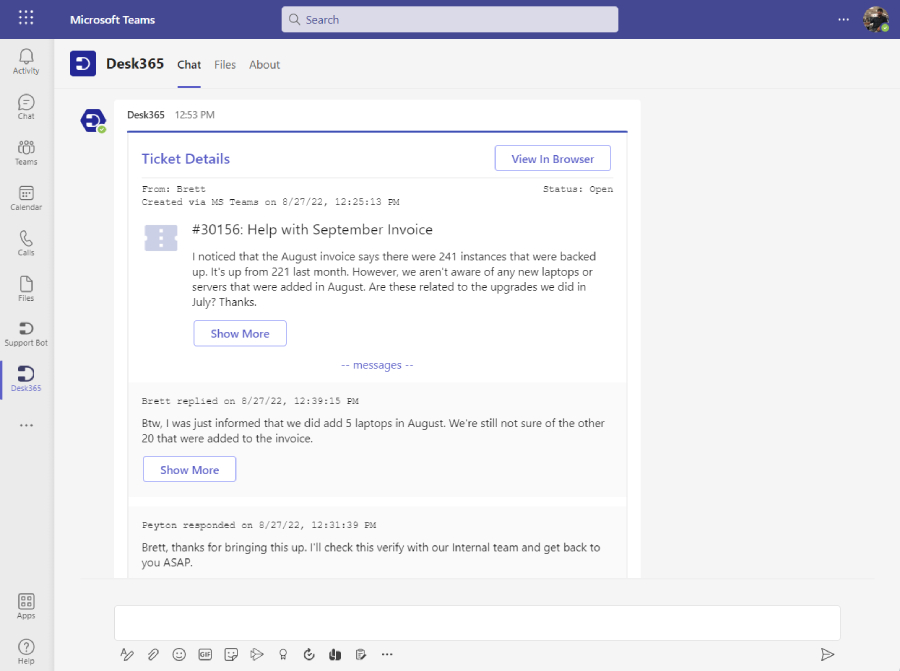Click 'Brett replied on 8/27/22' line

tap(250, 401)
